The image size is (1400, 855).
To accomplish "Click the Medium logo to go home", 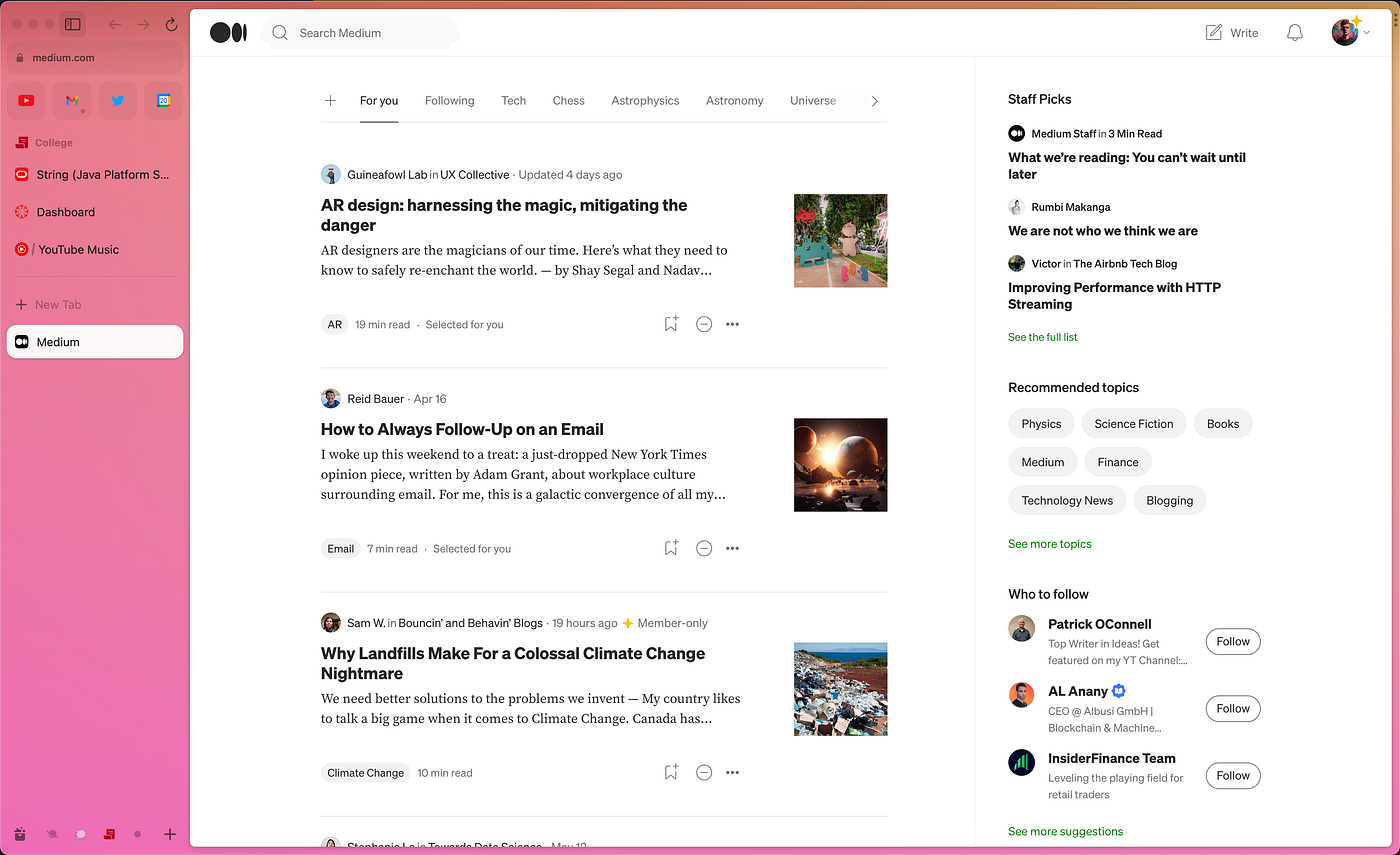I will pos(228,32).
